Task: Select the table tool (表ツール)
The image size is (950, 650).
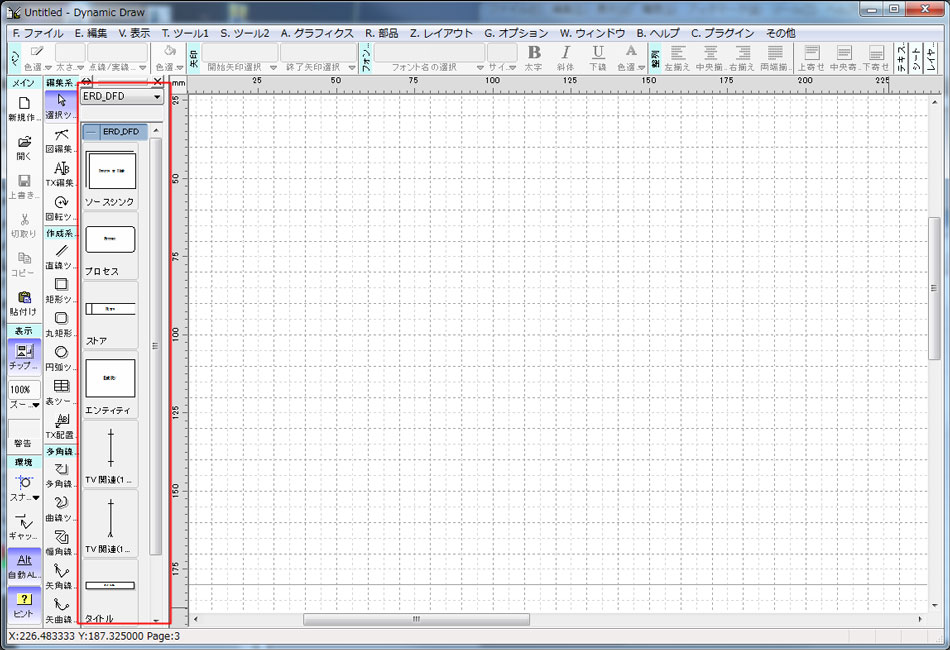Action: point(61,393)
